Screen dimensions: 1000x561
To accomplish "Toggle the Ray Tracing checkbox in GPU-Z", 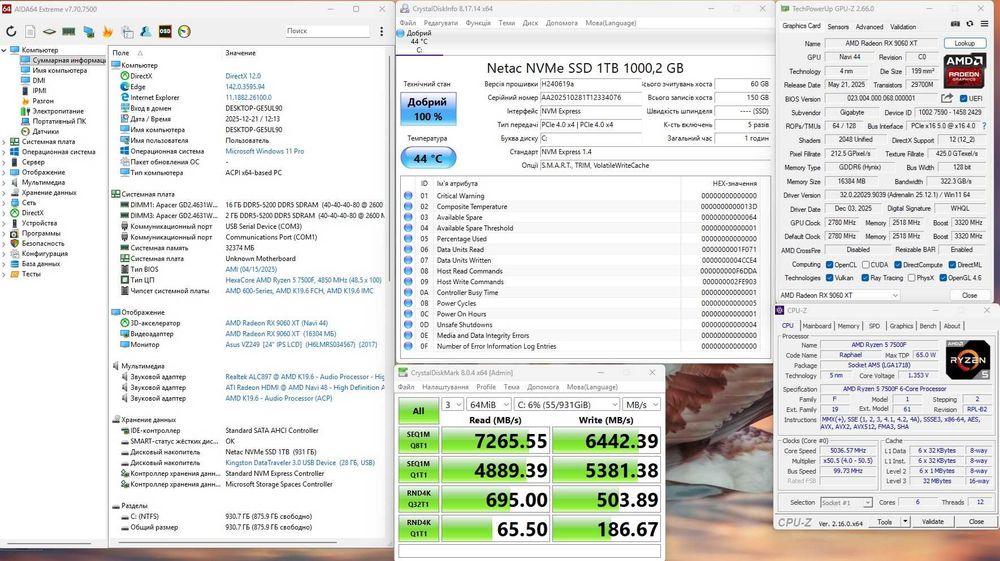I will 865,278.
